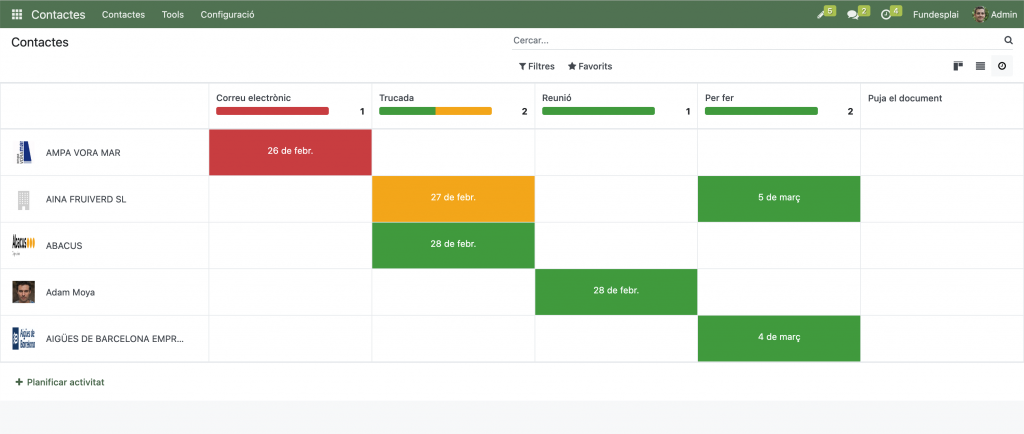
Task: Expand the Favorits dropdown
Action: [x=590, y=66]
